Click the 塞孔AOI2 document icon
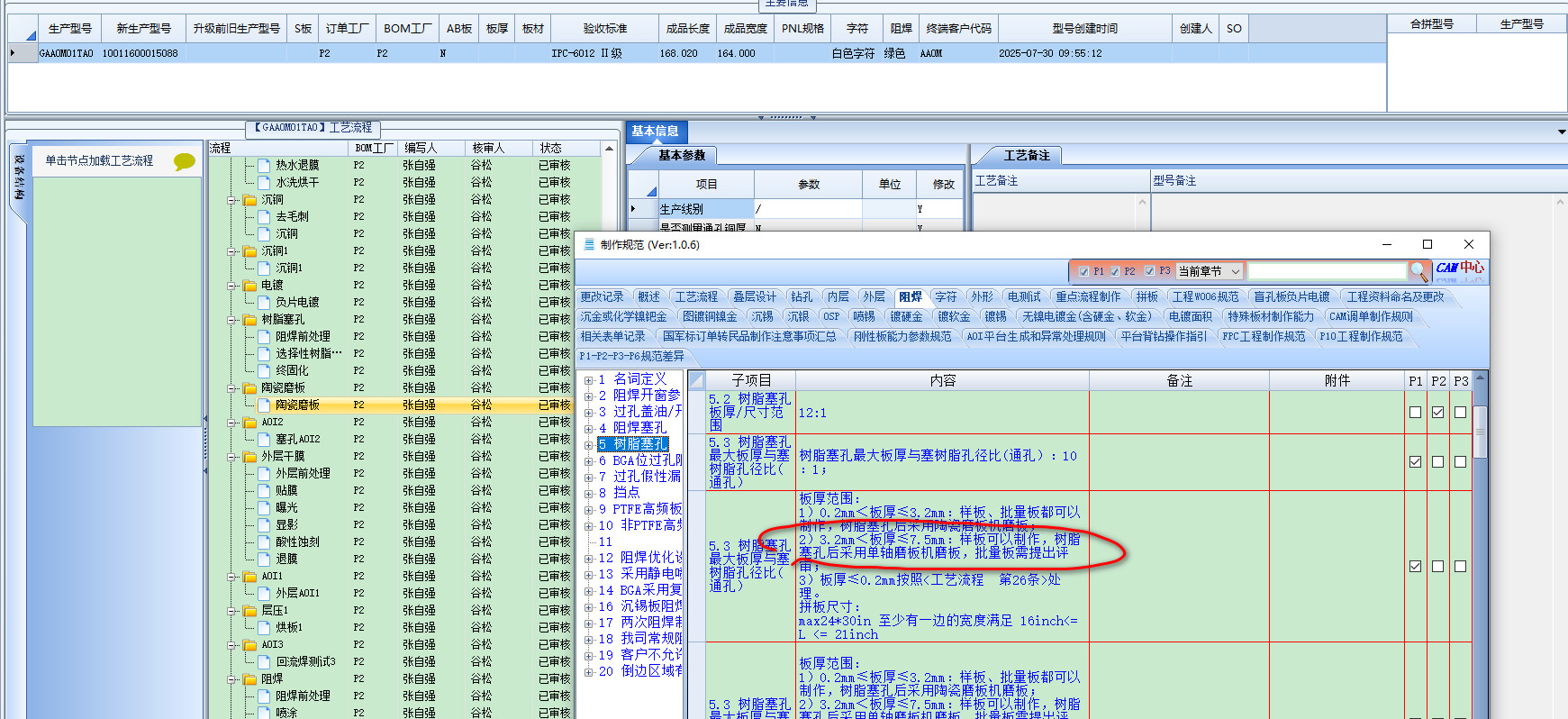The height and width of the screenshot is (719, 1568). click(264, 439)
